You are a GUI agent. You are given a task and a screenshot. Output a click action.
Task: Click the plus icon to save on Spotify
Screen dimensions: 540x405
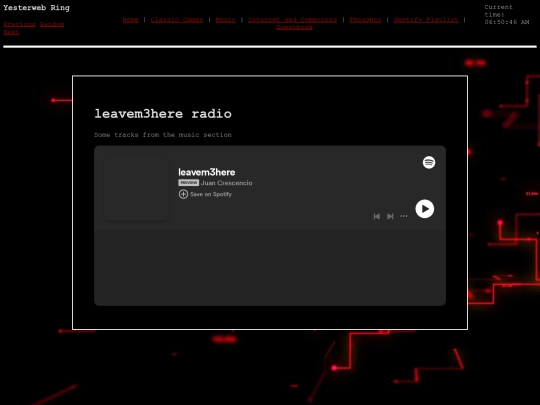[183, 194]
